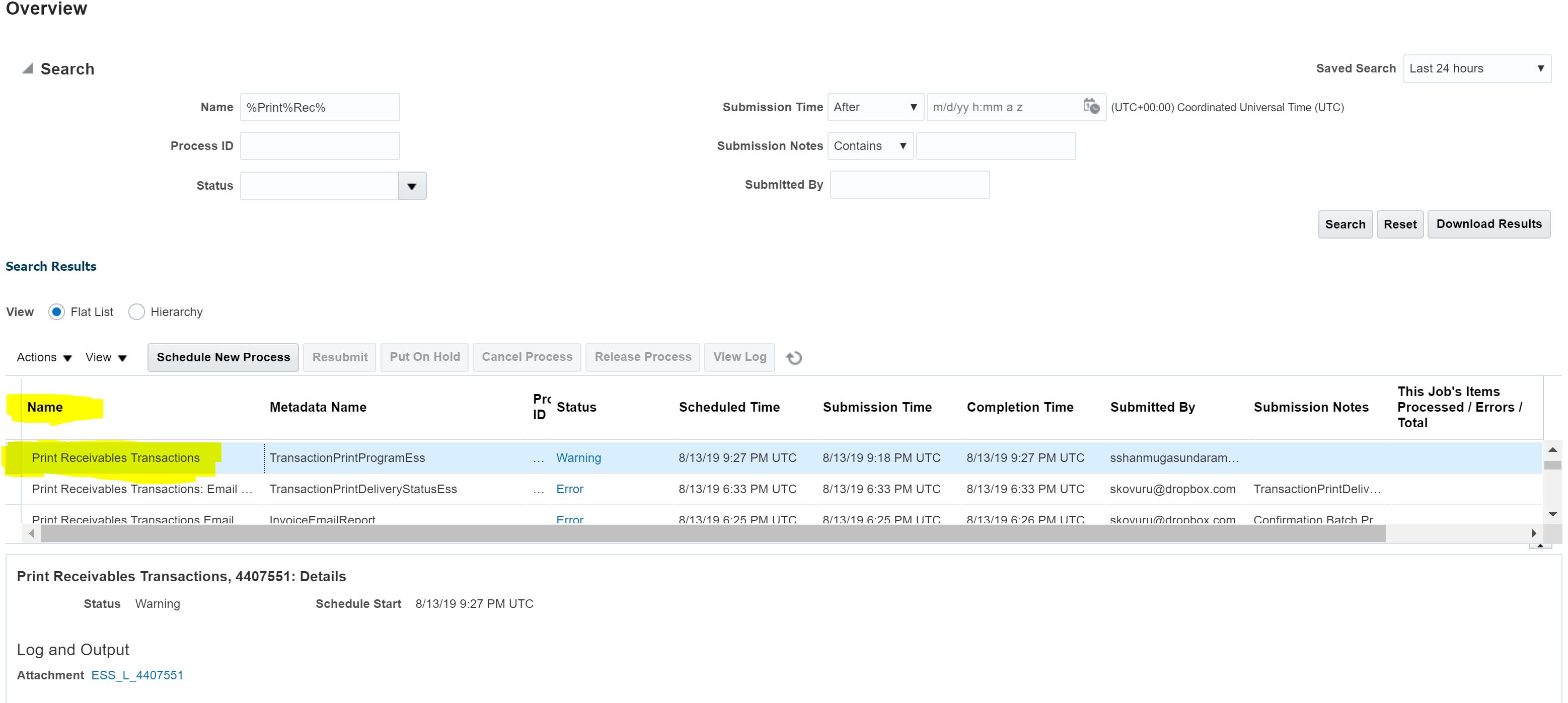This screenshot has height=703, width=1568.
Task: Click the Put On Hold button
Action: 425,357
